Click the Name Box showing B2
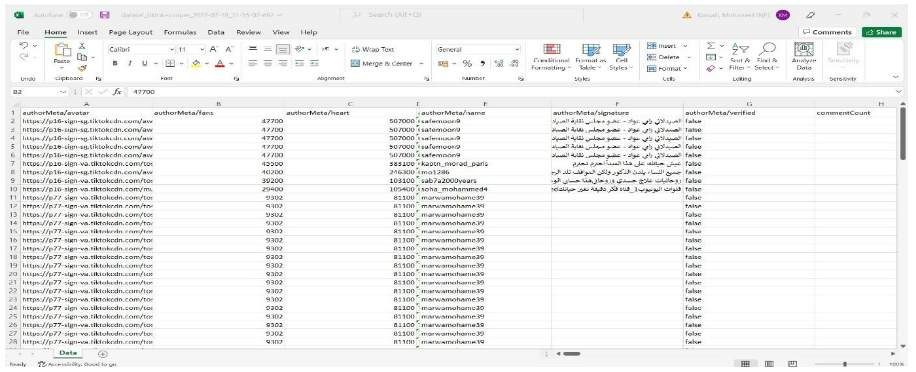This screenshot has width=916, height=372. click(x=40, y=92)
